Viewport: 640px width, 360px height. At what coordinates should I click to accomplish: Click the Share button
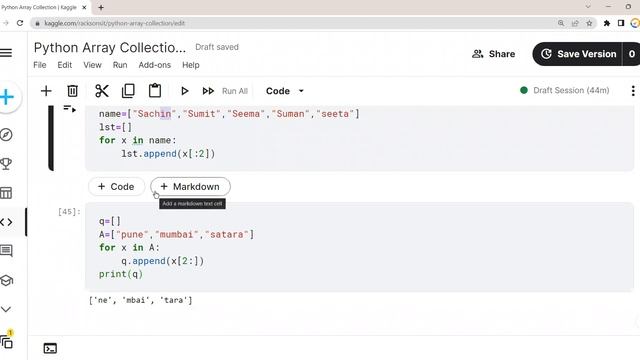pyautogui.click(x=493, y=54)
